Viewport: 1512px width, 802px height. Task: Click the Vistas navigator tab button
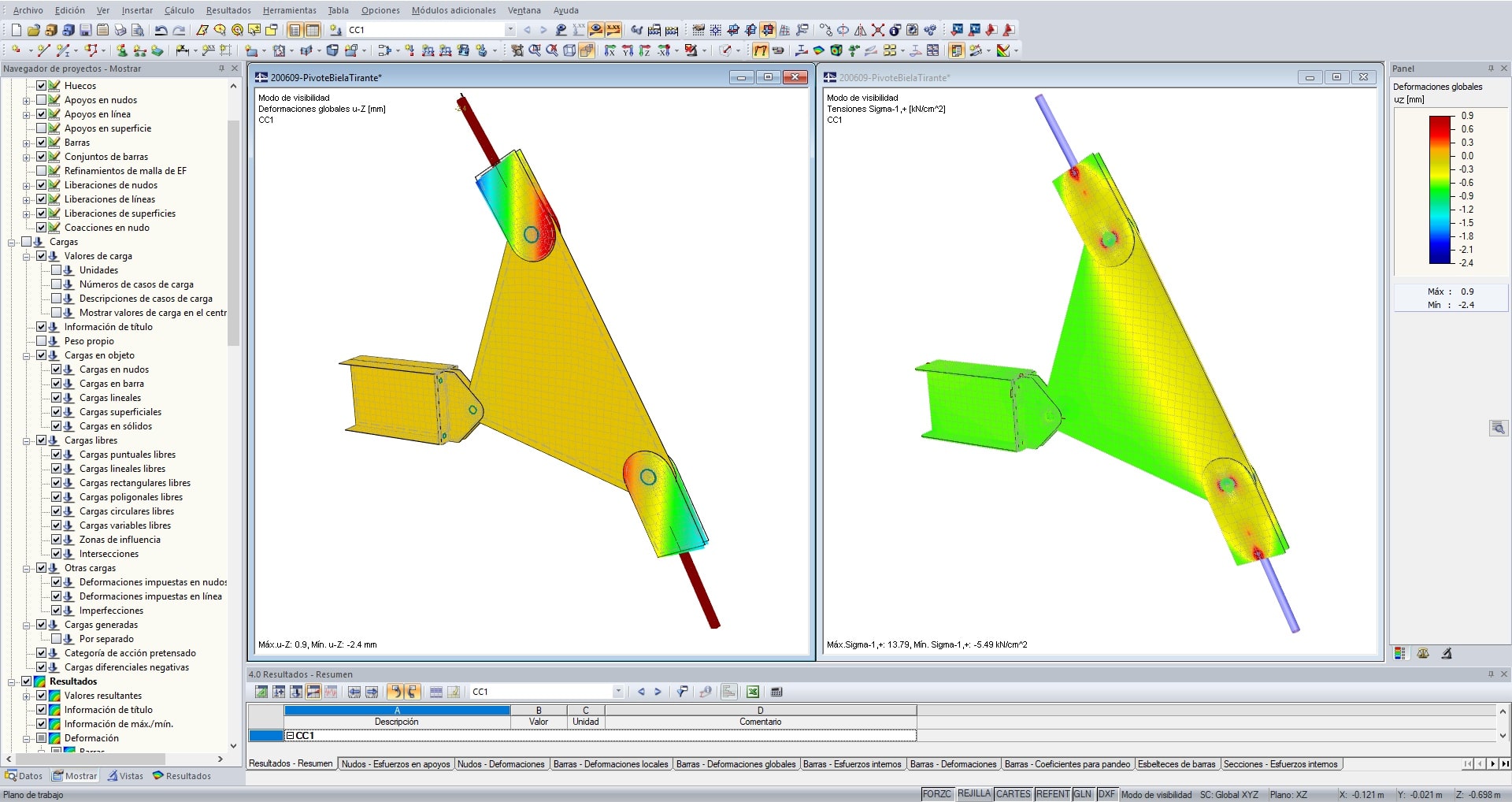tap(125, 776)
